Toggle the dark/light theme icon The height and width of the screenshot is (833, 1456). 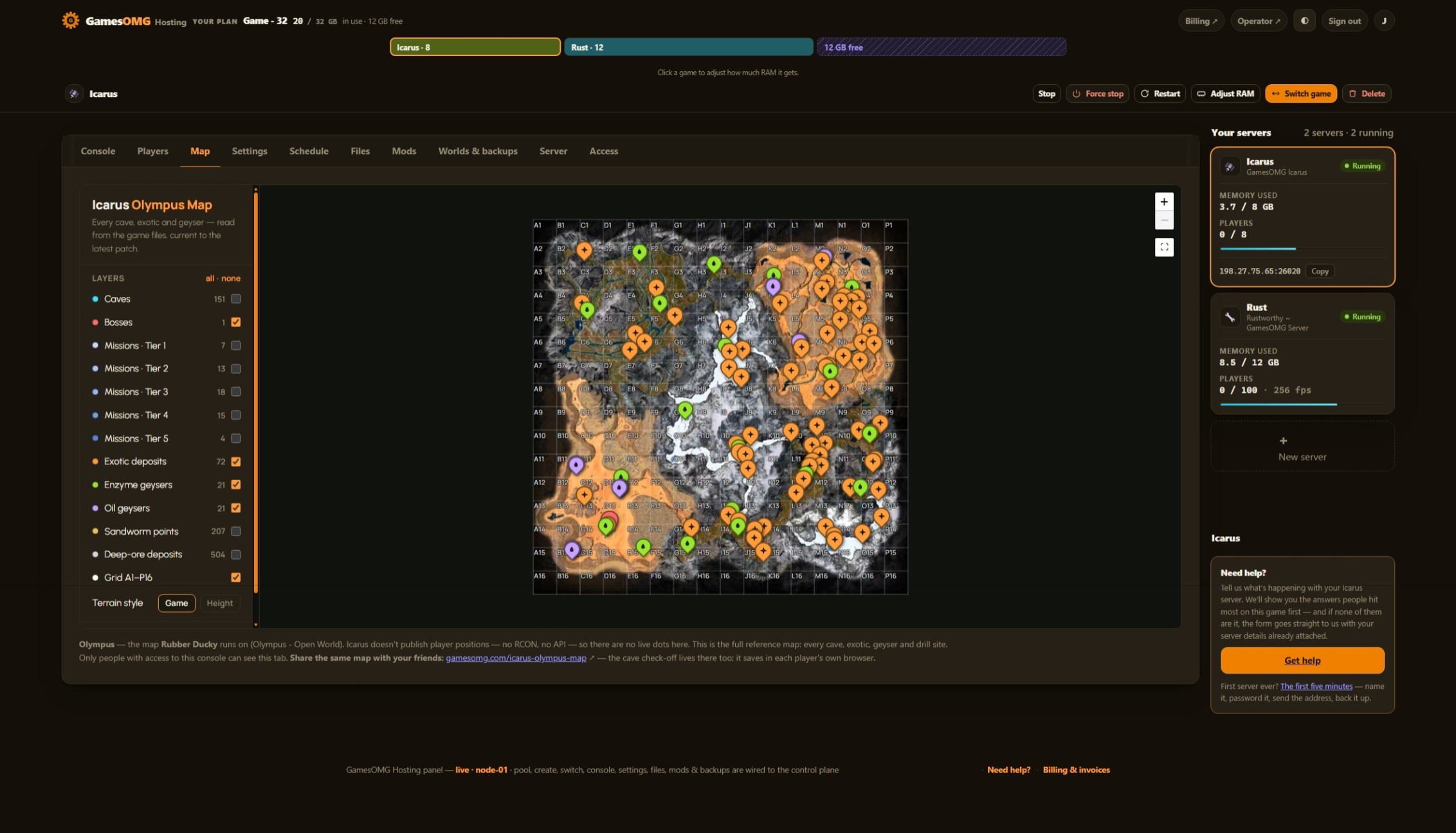[1304, 21]
